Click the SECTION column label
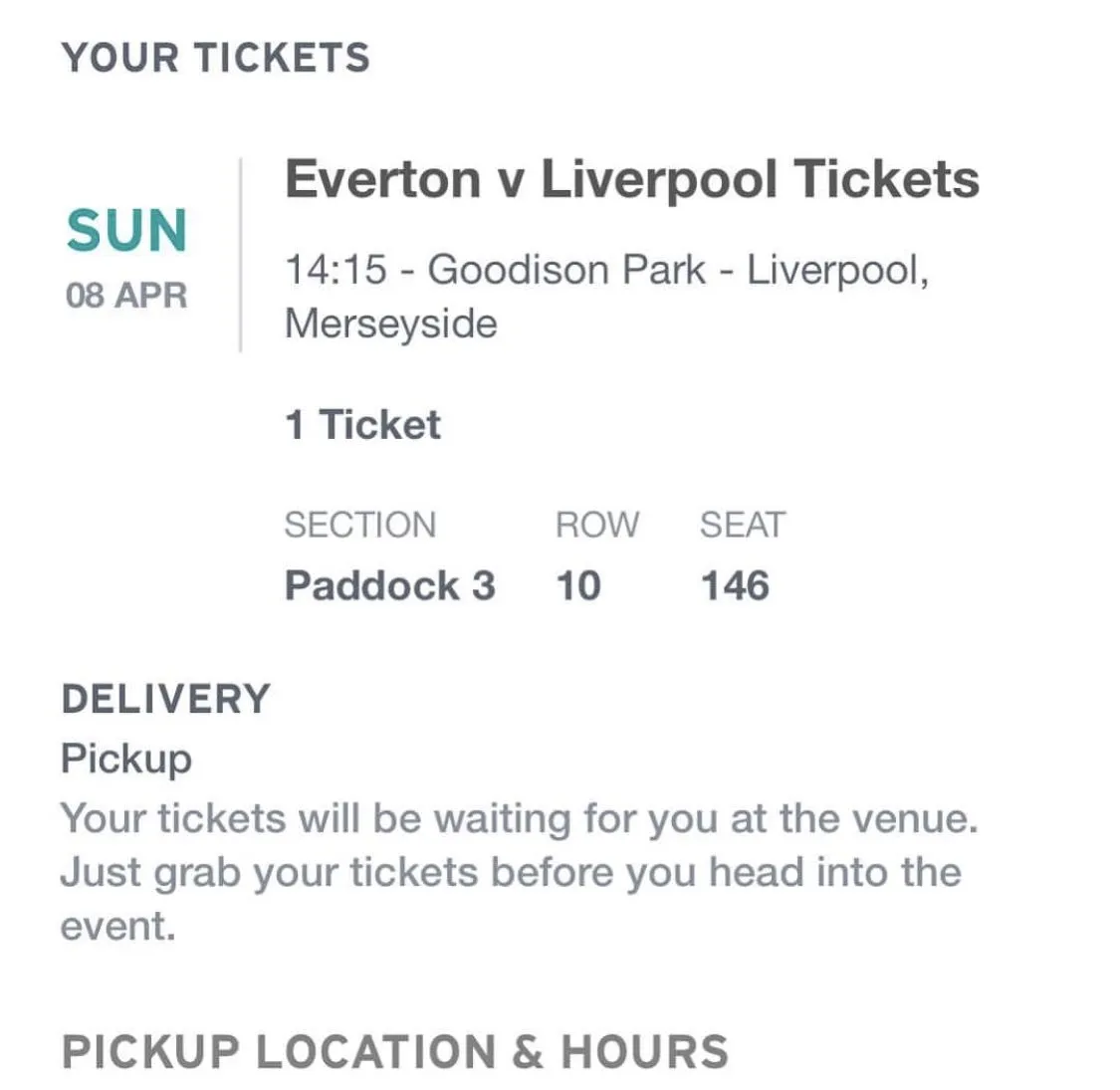1120x1090 pixels. (x=359, y=525)
